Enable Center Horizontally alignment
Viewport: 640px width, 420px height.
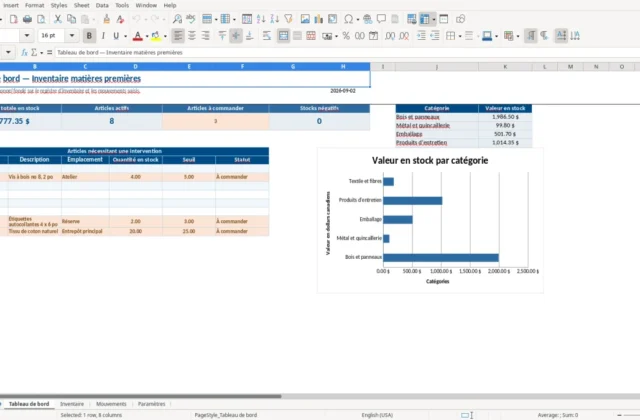click(x=191, y=36)
